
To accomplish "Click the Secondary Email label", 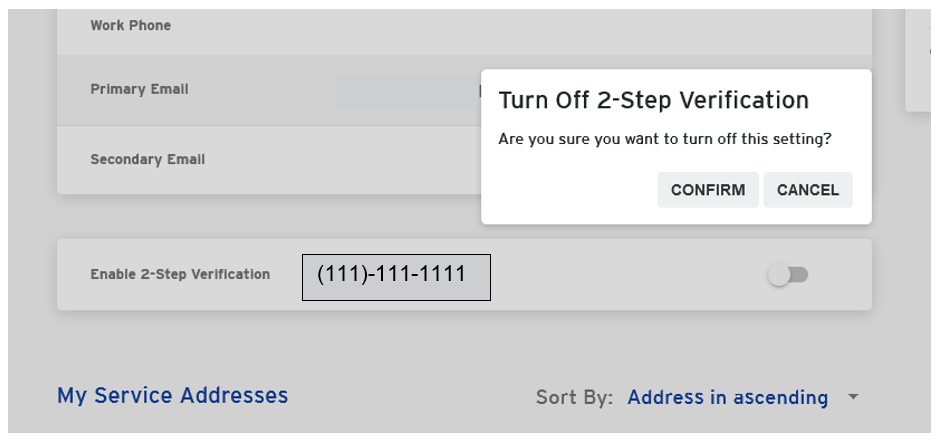I will (147, 159).
